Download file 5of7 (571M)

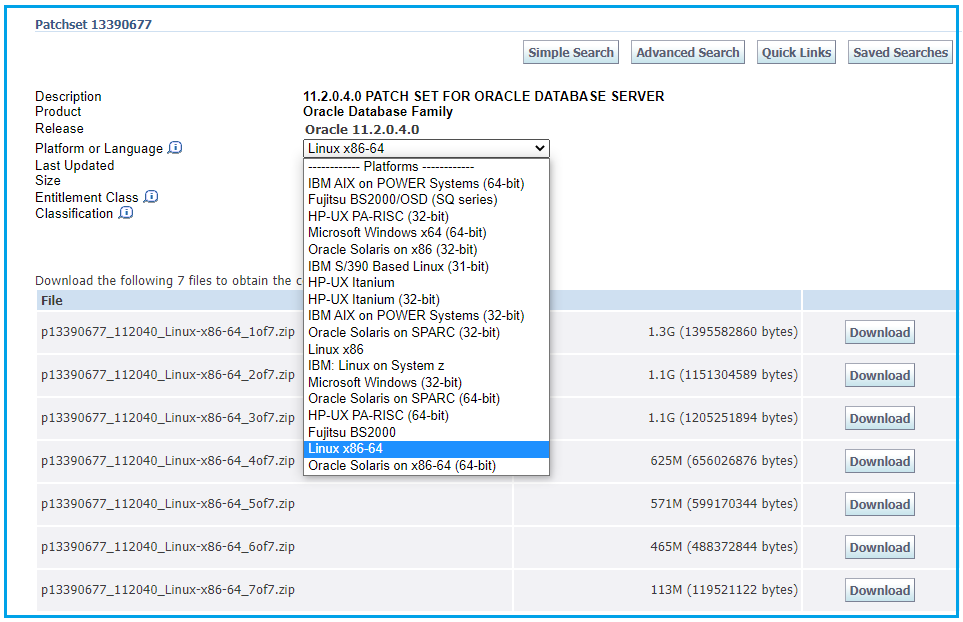[879, 504]
